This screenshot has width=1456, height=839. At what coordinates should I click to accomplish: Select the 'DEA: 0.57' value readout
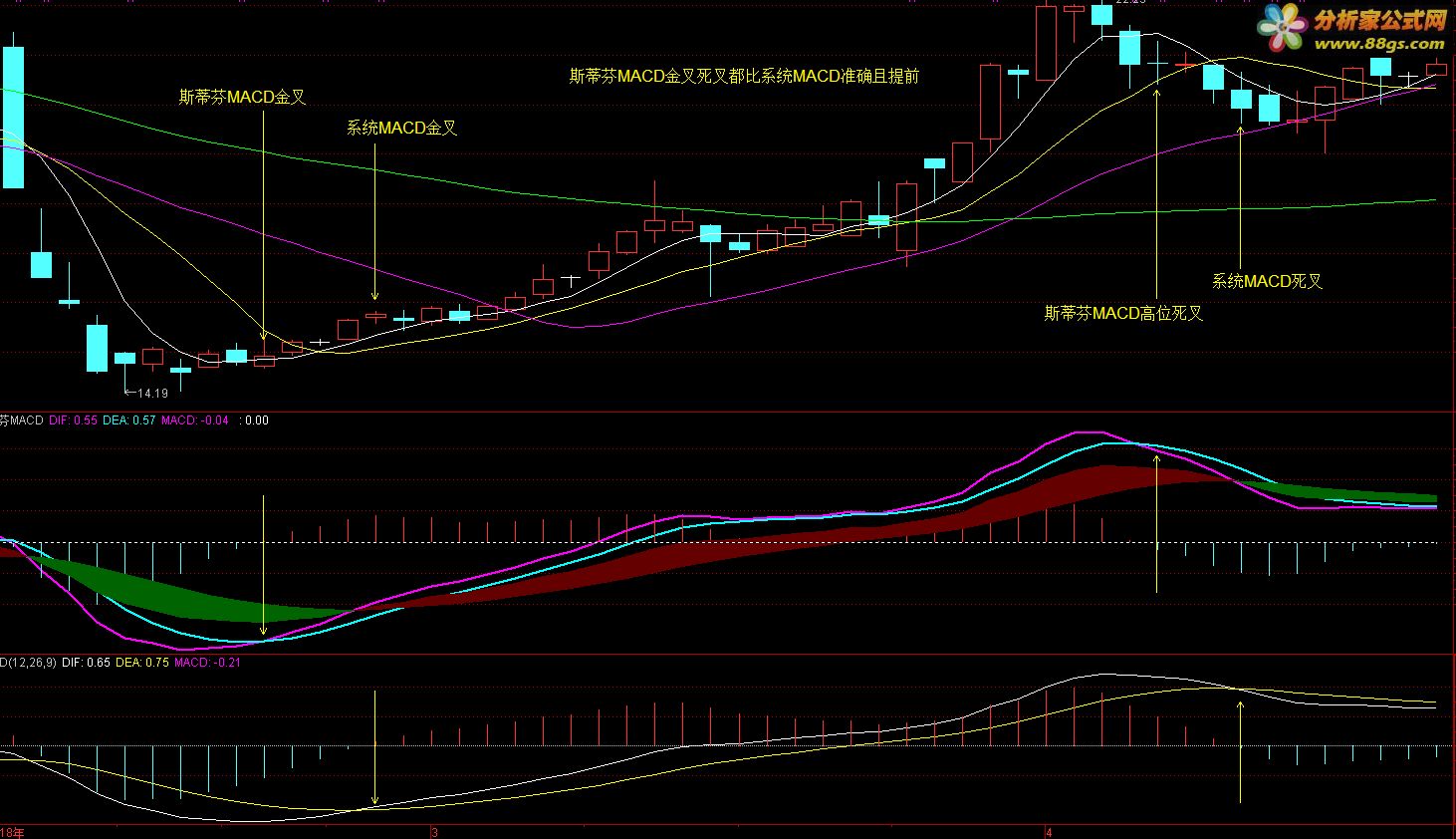129,420
